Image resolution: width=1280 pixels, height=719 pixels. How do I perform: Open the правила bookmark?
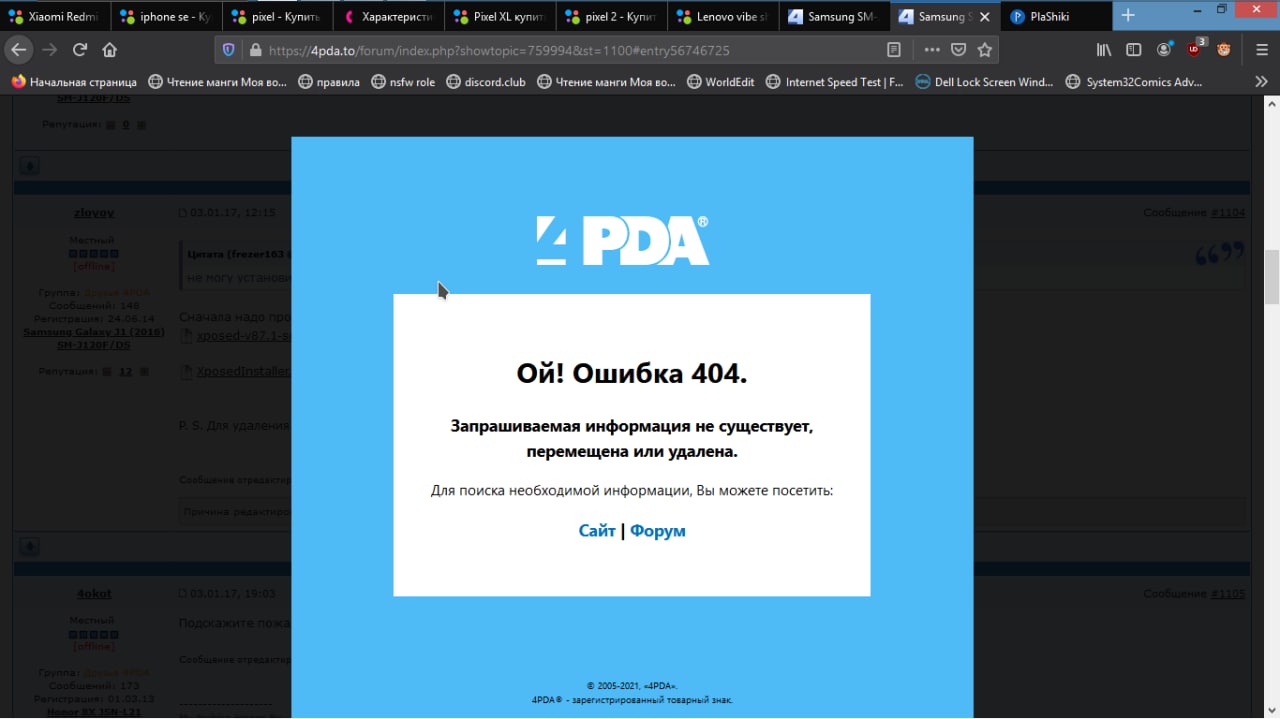coord(329,82)
